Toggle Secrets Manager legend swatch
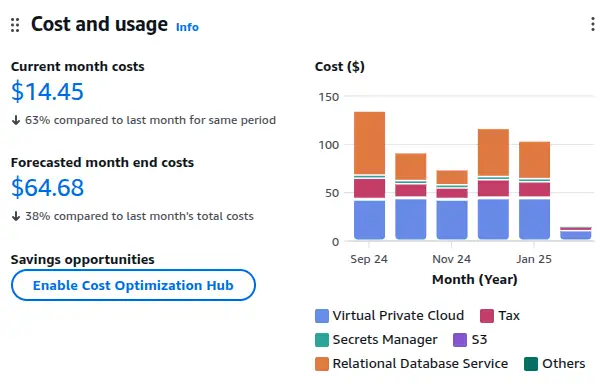Image resolution: width=608 pixels, height=384 pixels. click(322, 340)
